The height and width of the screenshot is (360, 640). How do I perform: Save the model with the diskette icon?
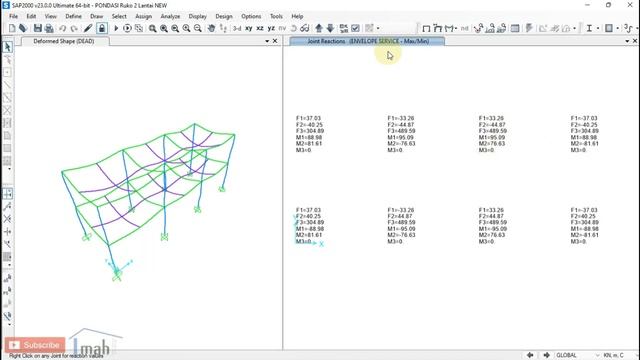38,28
